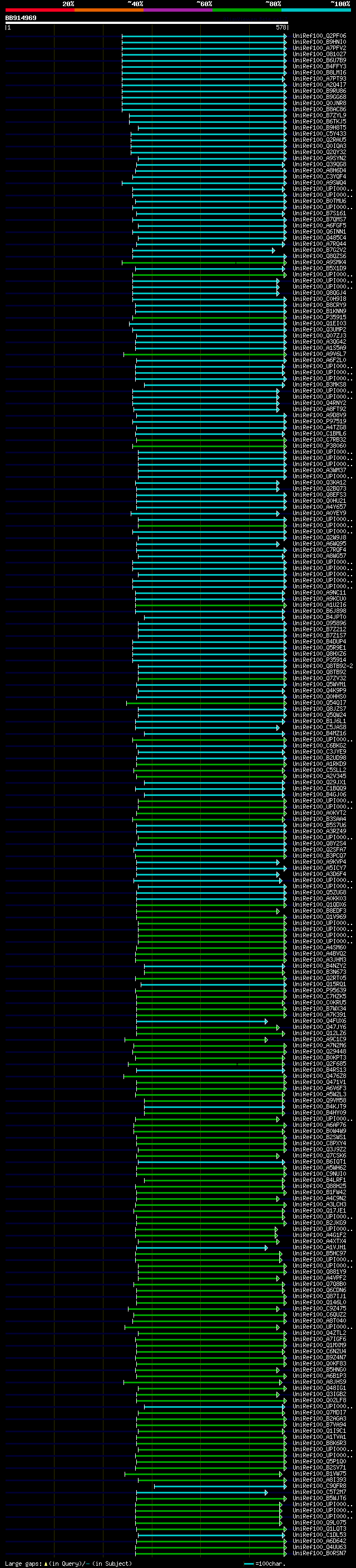The width and height of the screenshot is (356, 1568).
Task: Select the UniRef100_A6FGF5 entry
Action: (x=319, y=226)
